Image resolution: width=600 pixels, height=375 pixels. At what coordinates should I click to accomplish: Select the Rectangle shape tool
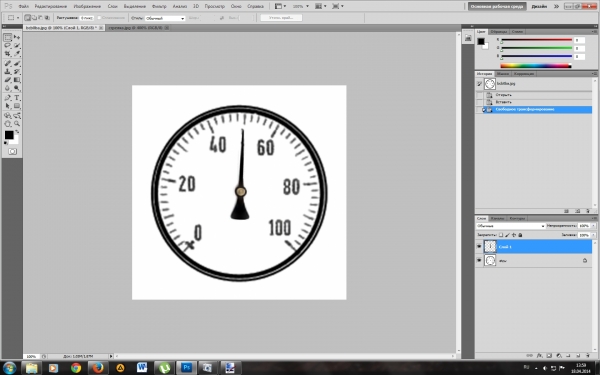17,106
